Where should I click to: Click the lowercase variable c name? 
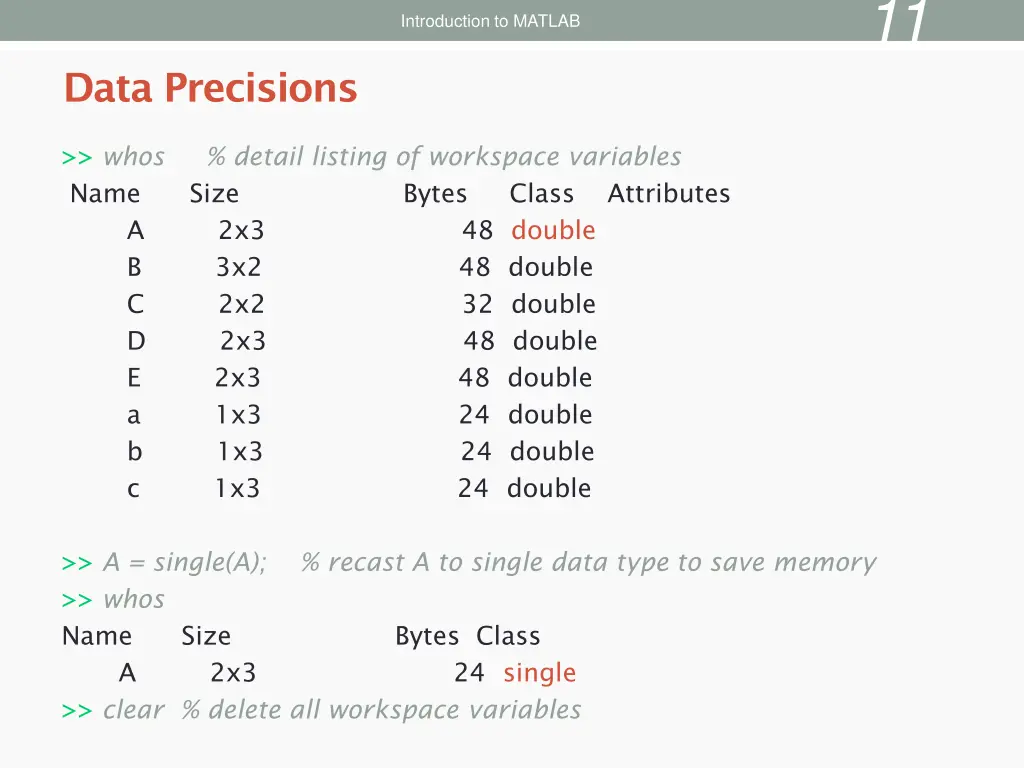click(x=133, y=490)
